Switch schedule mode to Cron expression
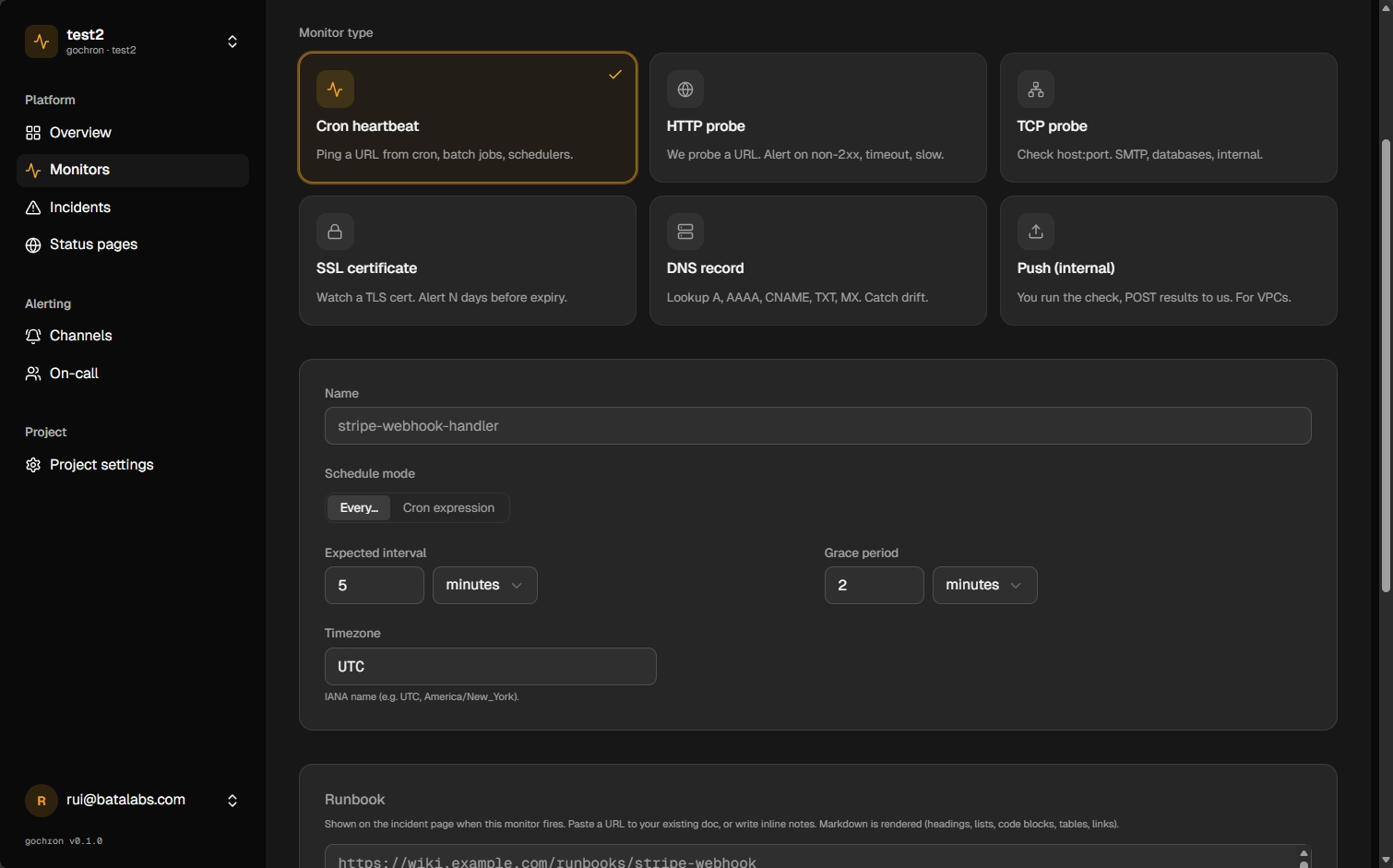The width and height of the screenshot is (1393, 868). pyautogui.click(x=448, y=508)
